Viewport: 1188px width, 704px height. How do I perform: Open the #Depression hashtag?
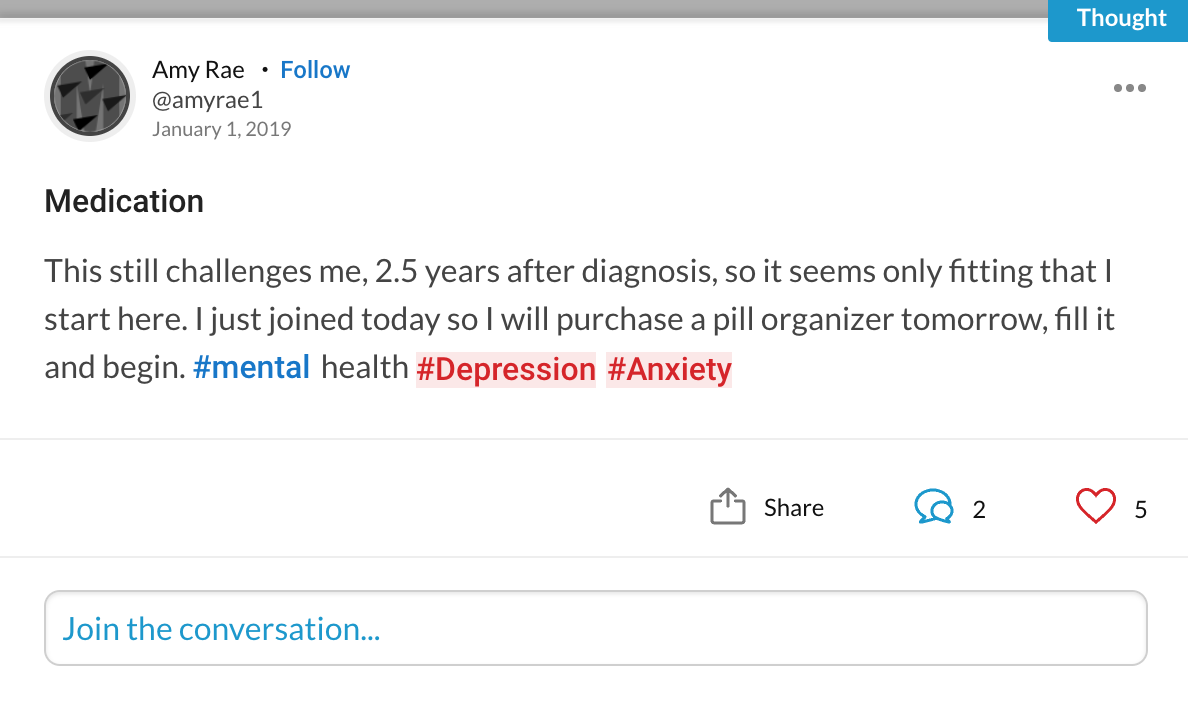pos(506,370)
